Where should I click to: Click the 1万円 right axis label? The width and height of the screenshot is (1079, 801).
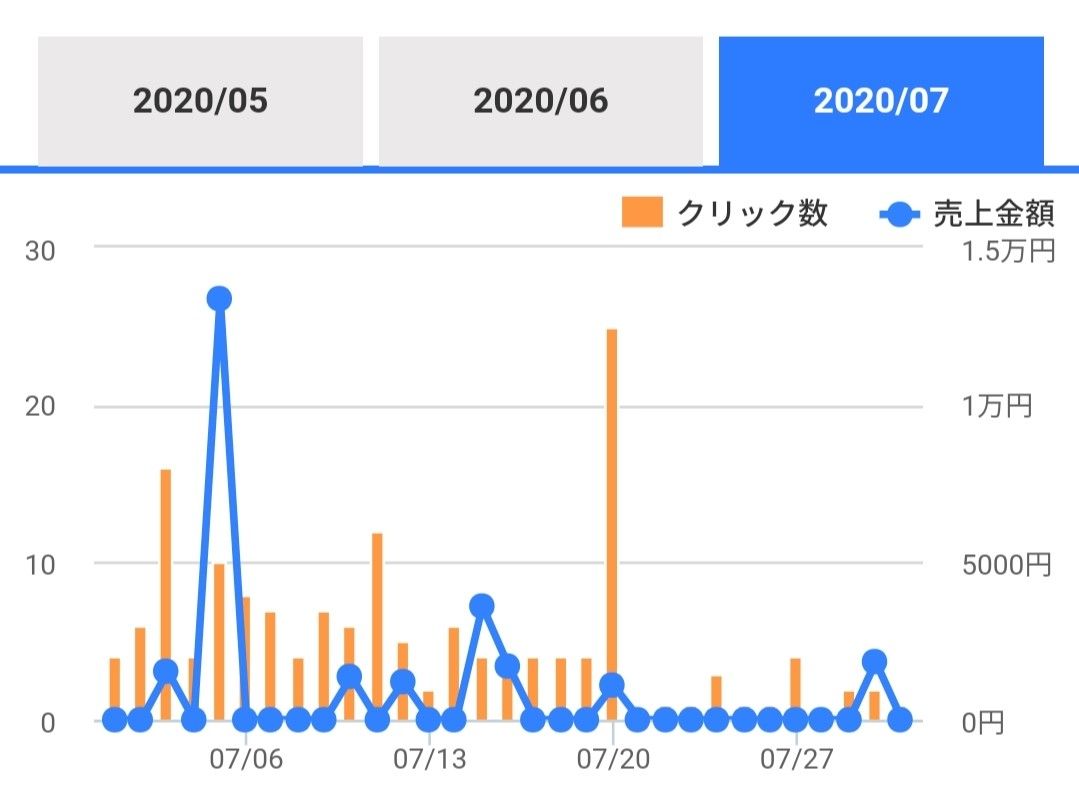click(x=996, y=406)
